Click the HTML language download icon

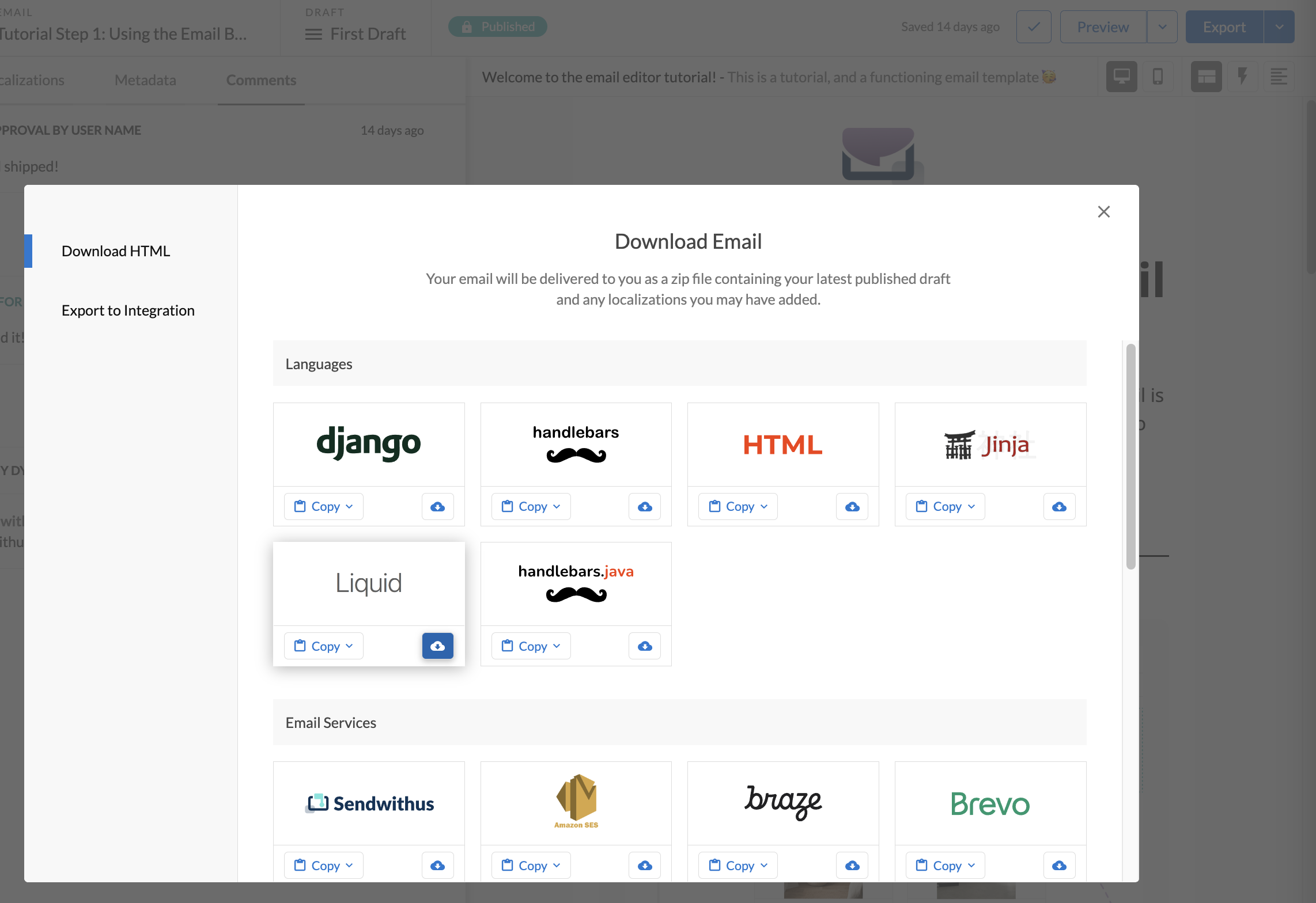click(x=852, y=506)
